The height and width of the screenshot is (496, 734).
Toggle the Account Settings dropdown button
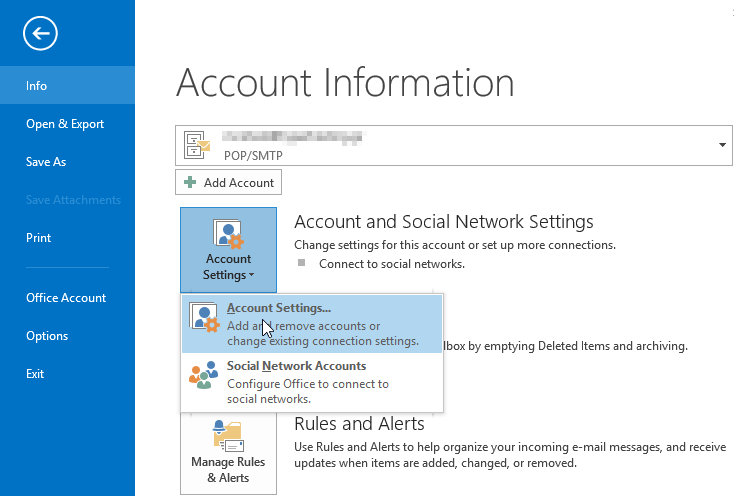pos(228,250)
